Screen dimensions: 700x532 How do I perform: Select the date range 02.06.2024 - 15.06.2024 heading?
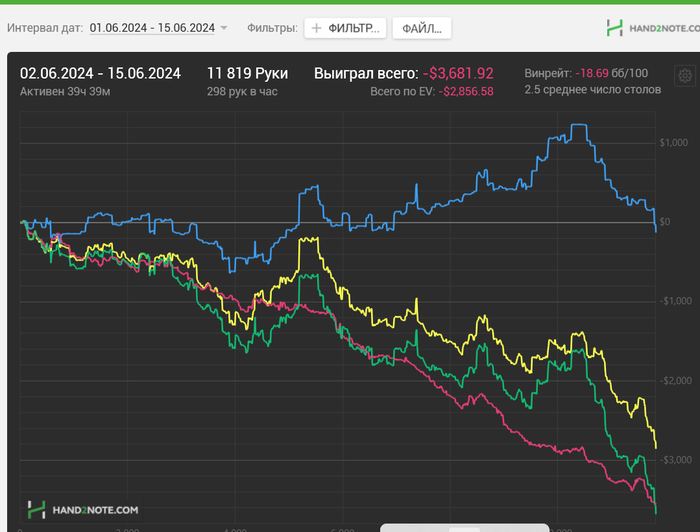click(x=100, y=73)
